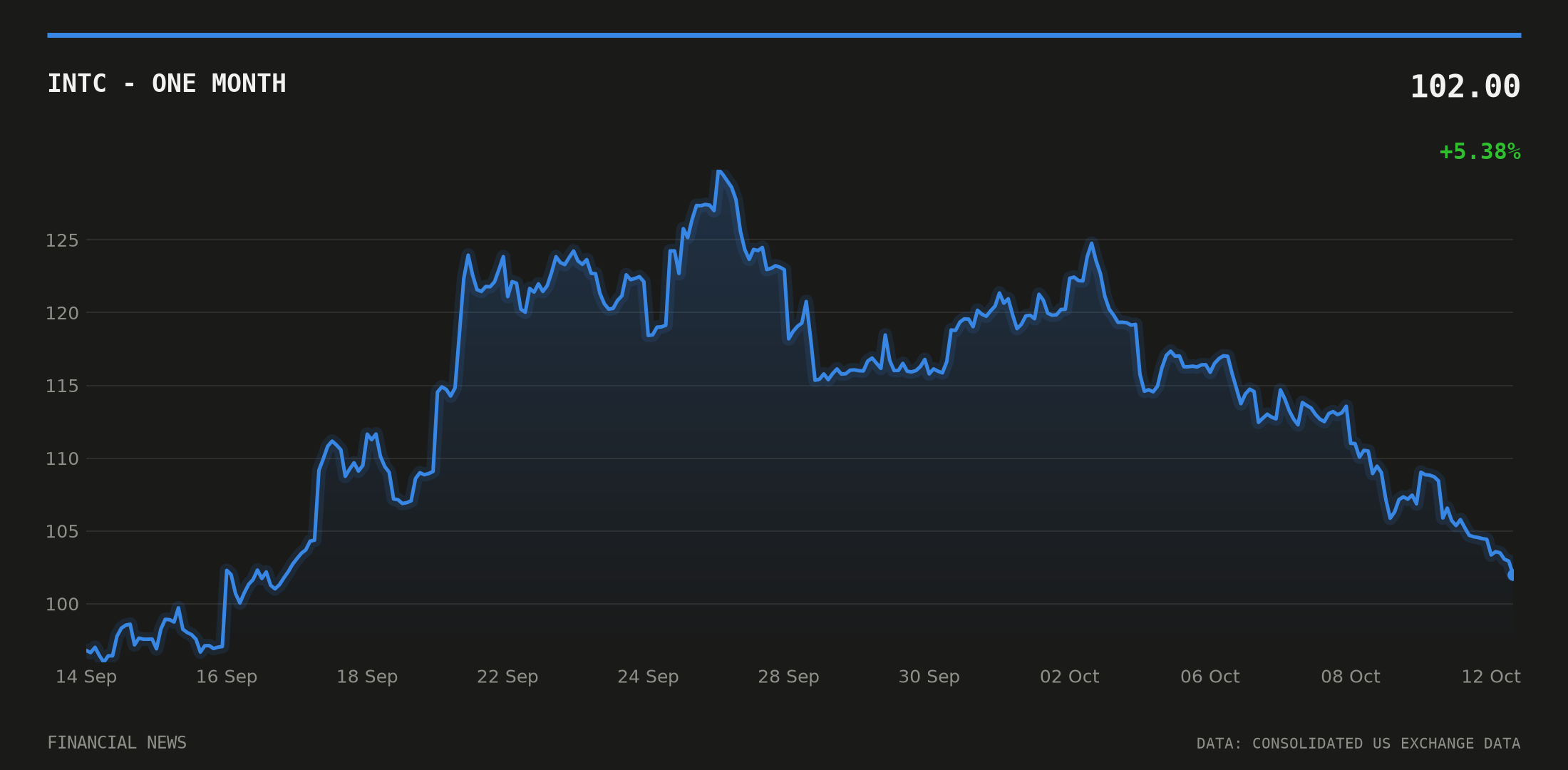Click the INTC - ONE MONTH title
1568x770 pixels.
pos(167,84)
